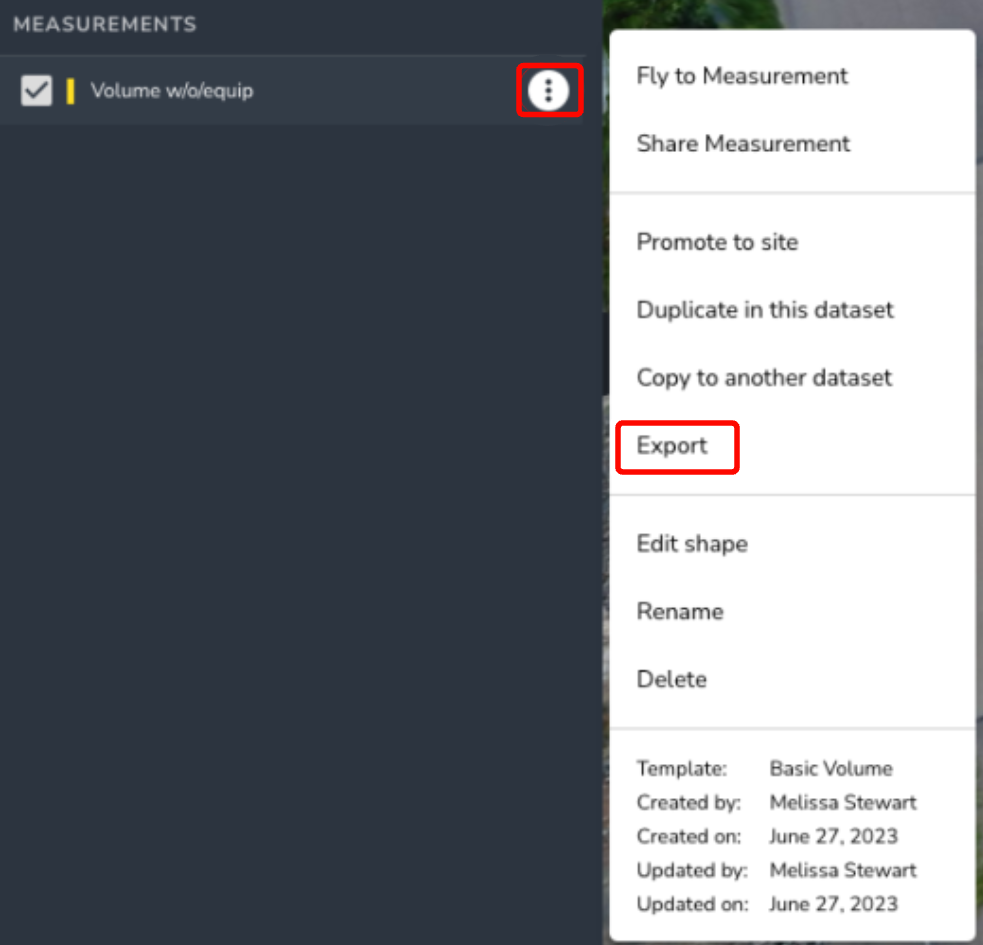Click the Basic Volume template value

click(831, 768)
